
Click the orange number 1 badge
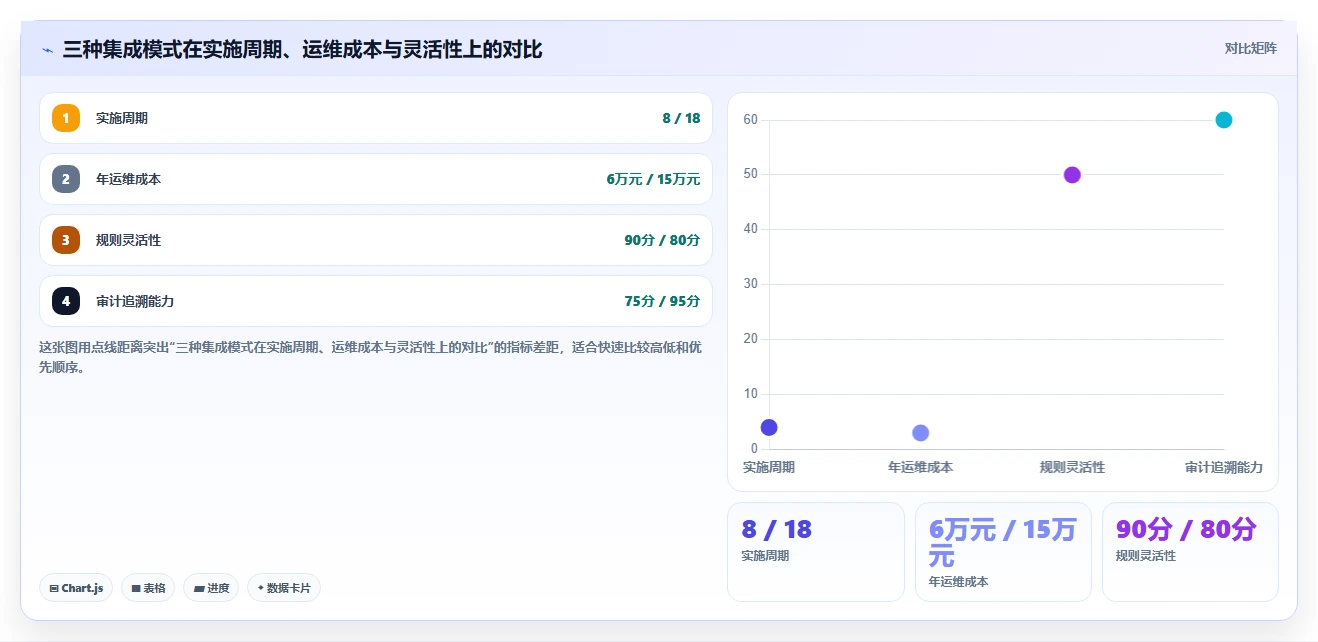66,118
